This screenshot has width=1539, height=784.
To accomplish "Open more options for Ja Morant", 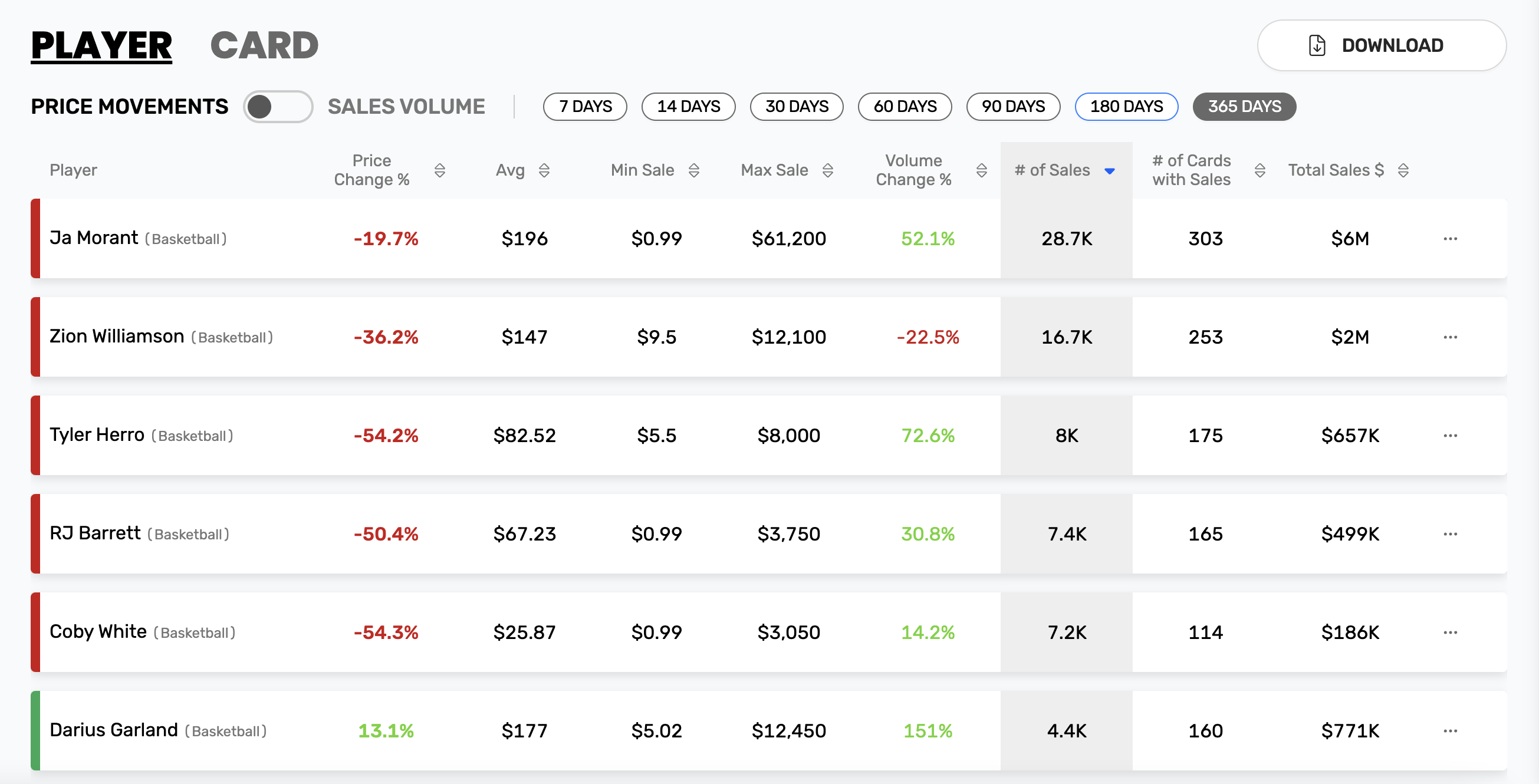I will pos(1450,239).
